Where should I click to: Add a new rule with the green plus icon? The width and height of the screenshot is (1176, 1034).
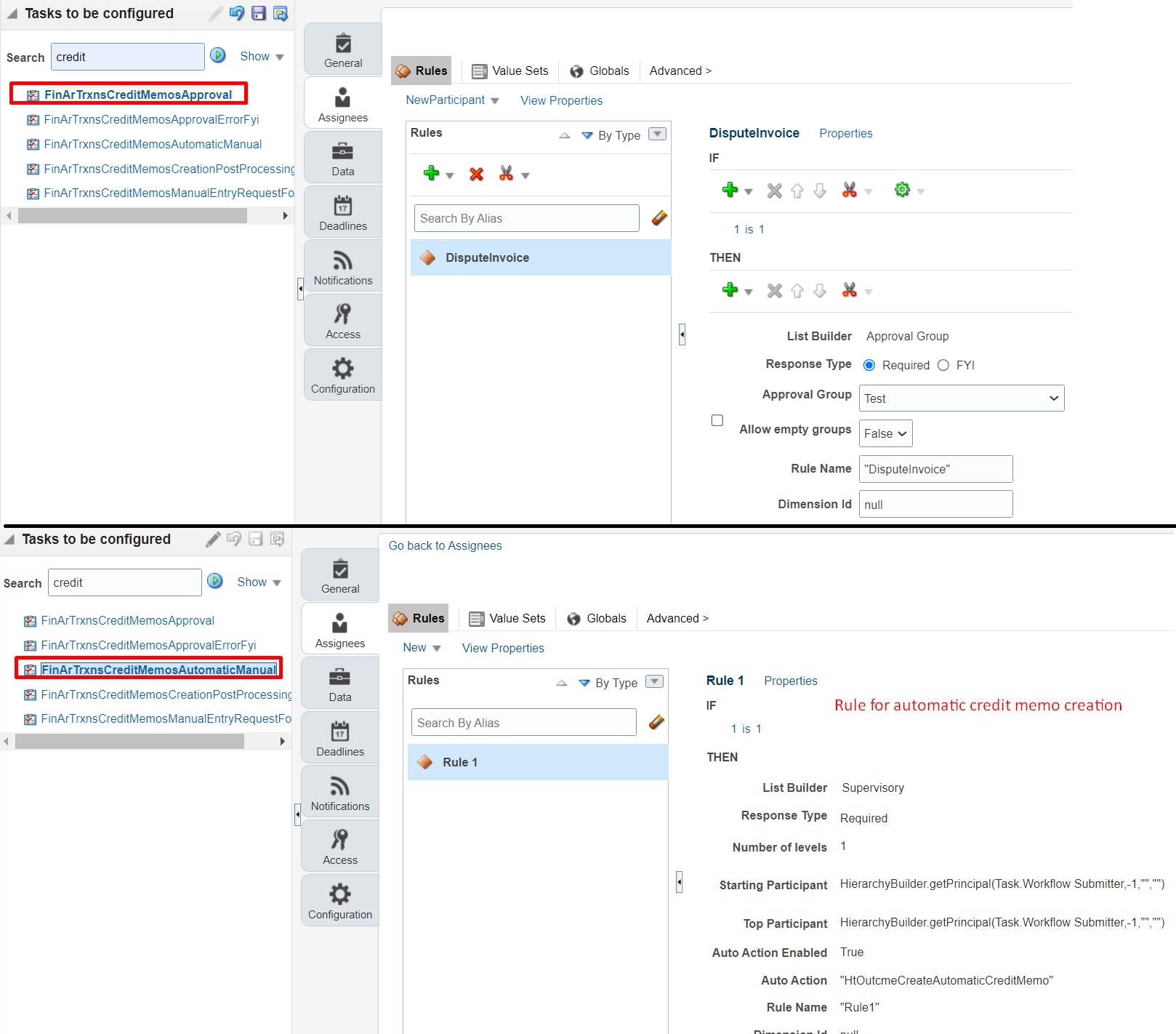[x=432, y=174]
